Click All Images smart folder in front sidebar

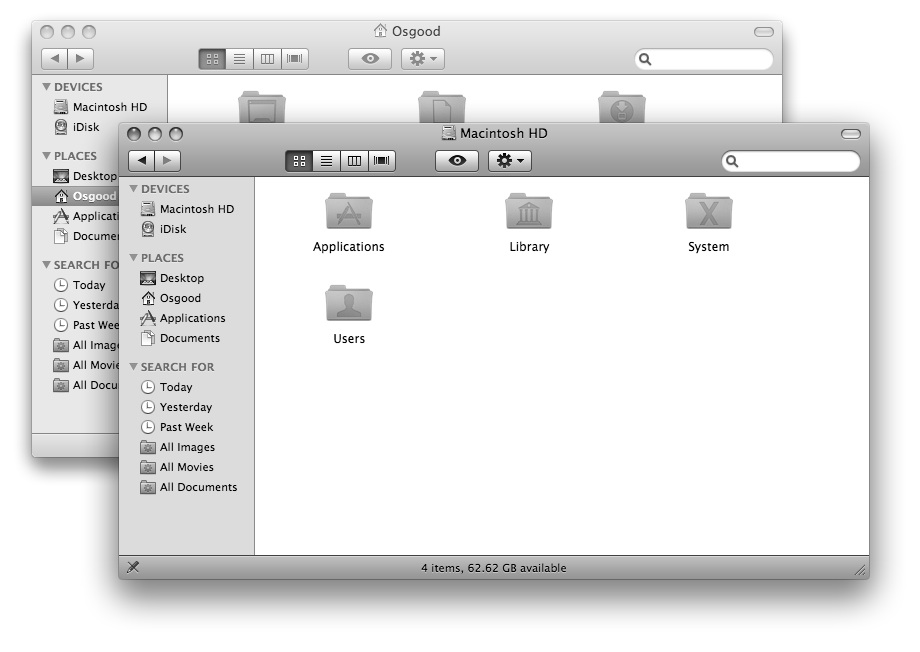(187, 447)
